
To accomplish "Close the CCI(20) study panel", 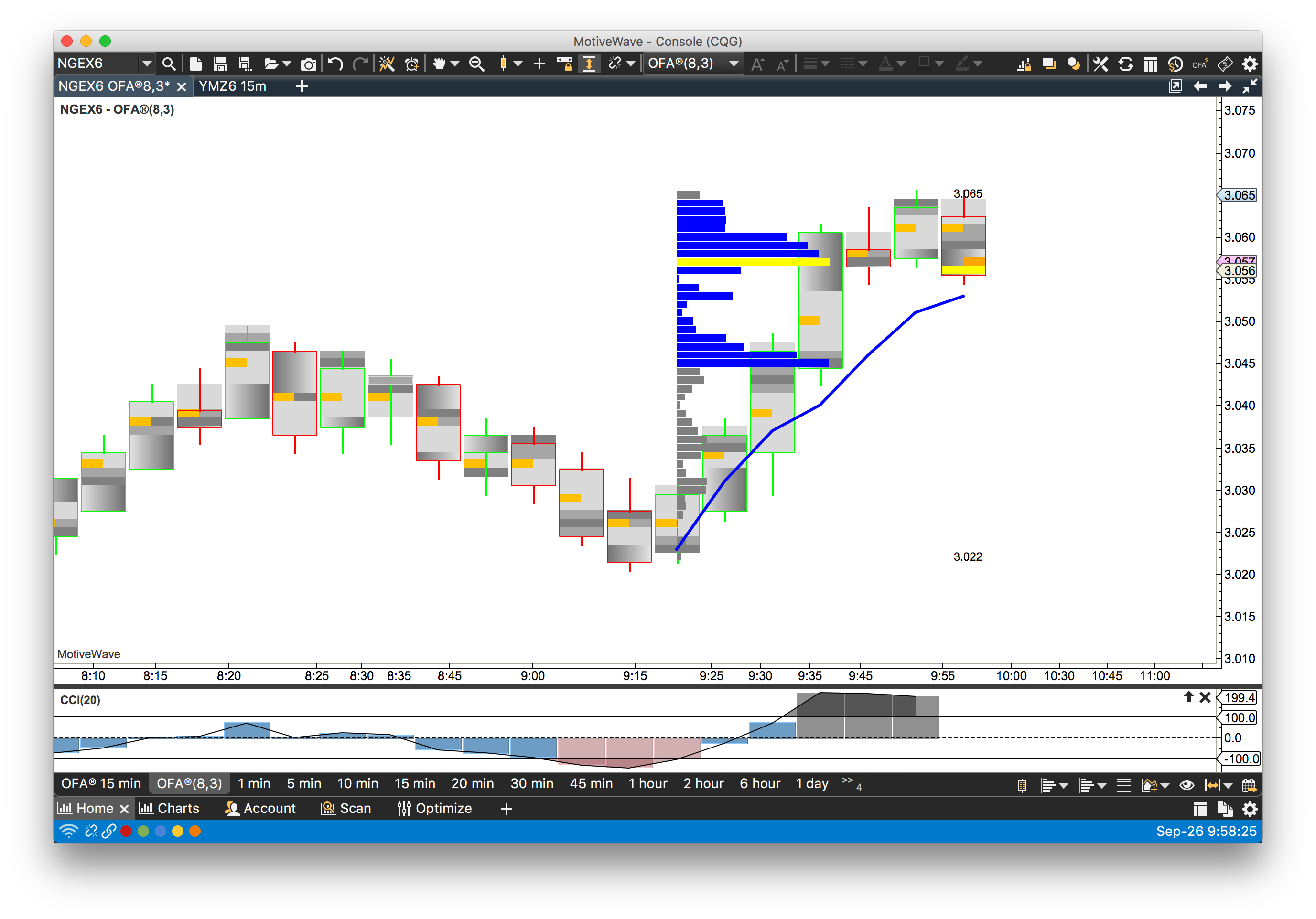I will pyautogui.click(x=1205, y=697).
